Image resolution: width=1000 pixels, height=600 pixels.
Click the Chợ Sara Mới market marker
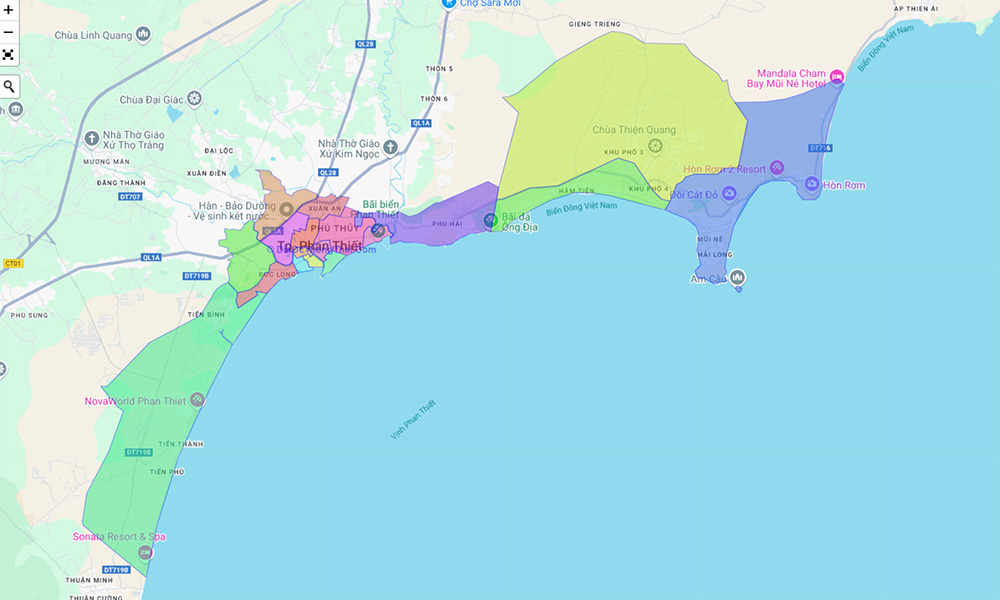tap(449, 4)
